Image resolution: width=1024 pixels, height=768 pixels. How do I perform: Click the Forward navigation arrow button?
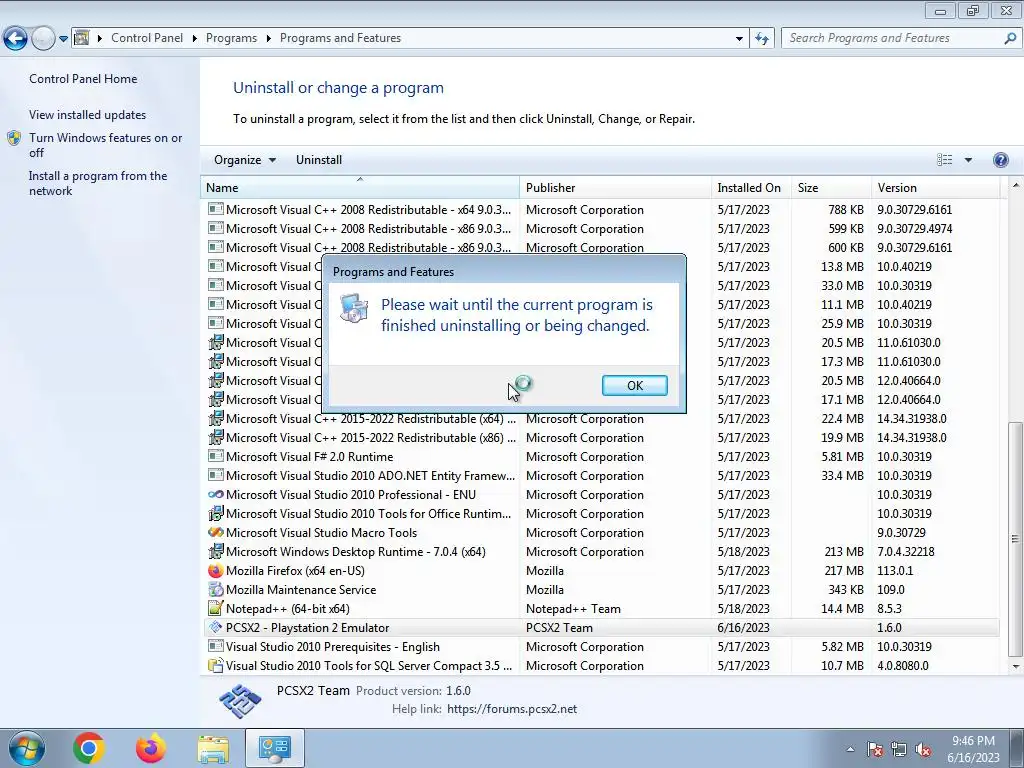tap(43, 38)
